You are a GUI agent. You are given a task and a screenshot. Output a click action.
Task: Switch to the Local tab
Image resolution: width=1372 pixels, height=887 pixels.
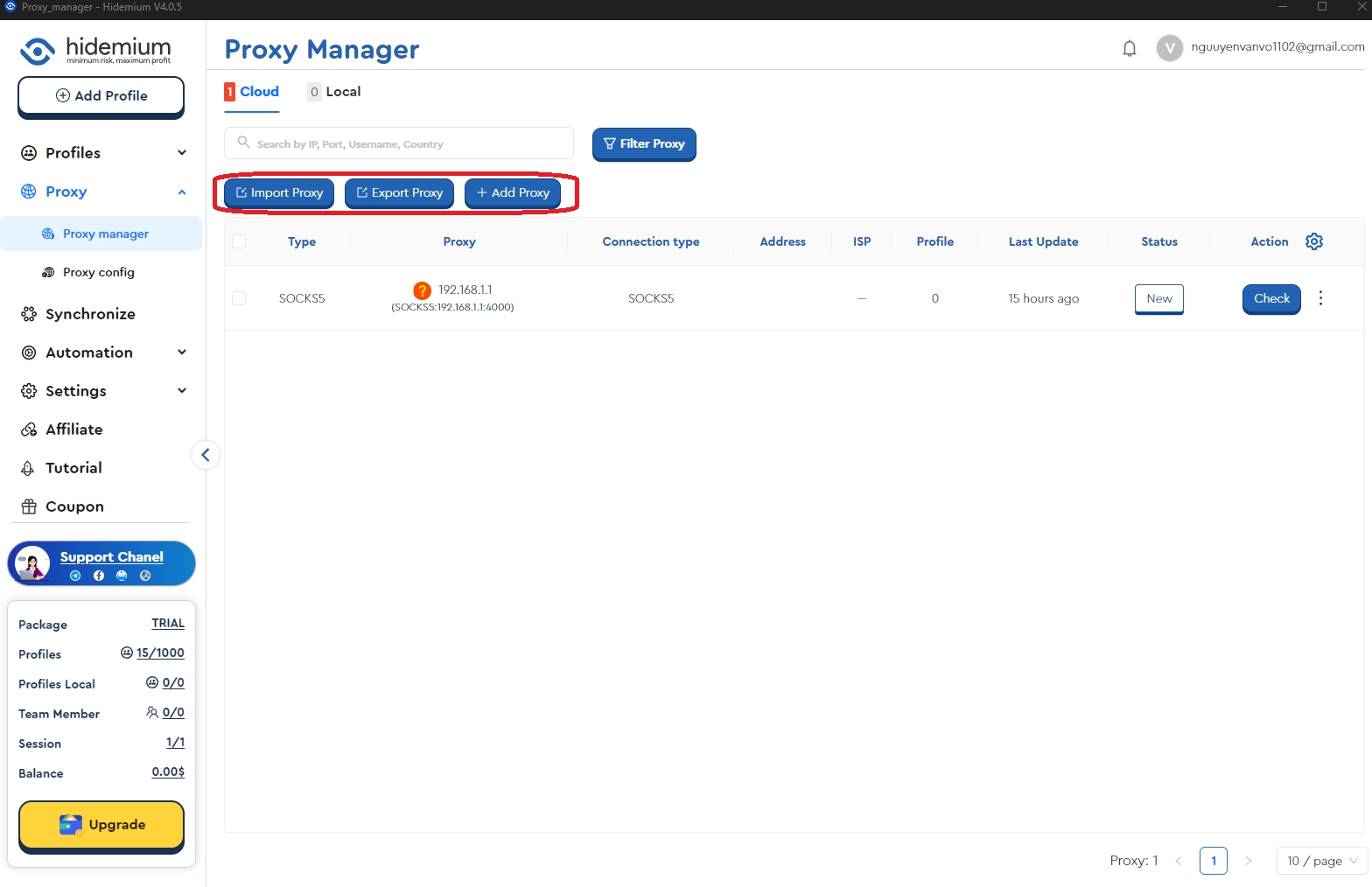(x=335, y=92)
